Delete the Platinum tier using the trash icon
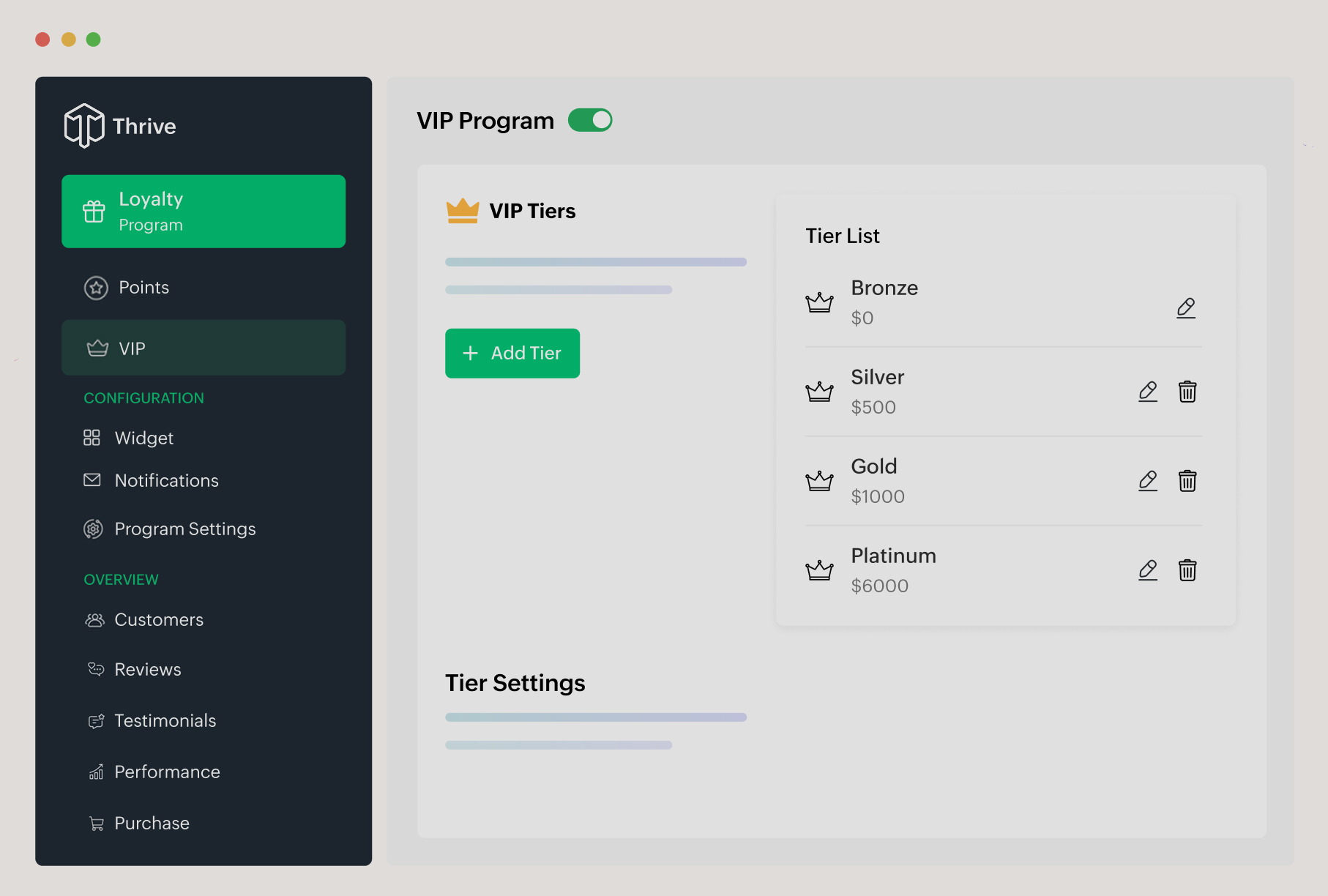This screenshot has width=1328, height=896. pyautogui.click(x=1187, y=570)
